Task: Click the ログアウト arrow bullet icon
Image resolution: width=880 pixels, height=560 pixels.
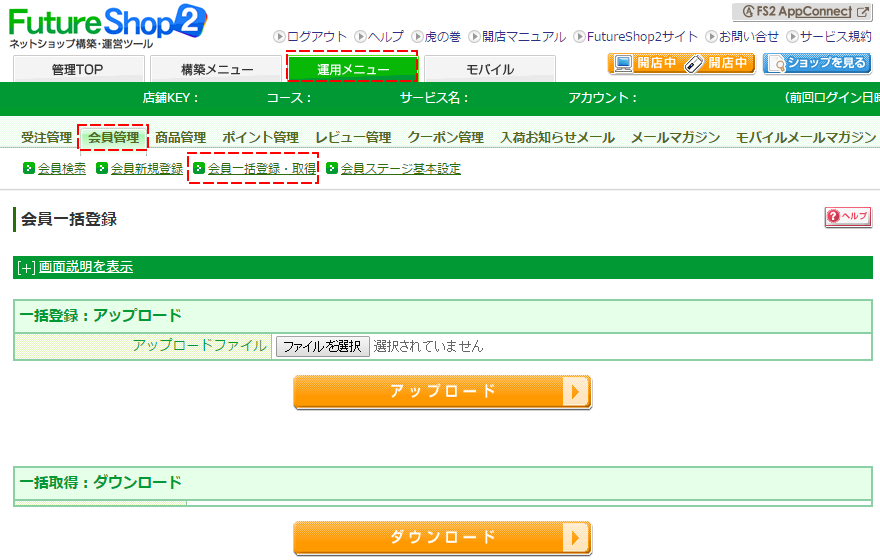Action: [279, 36]
